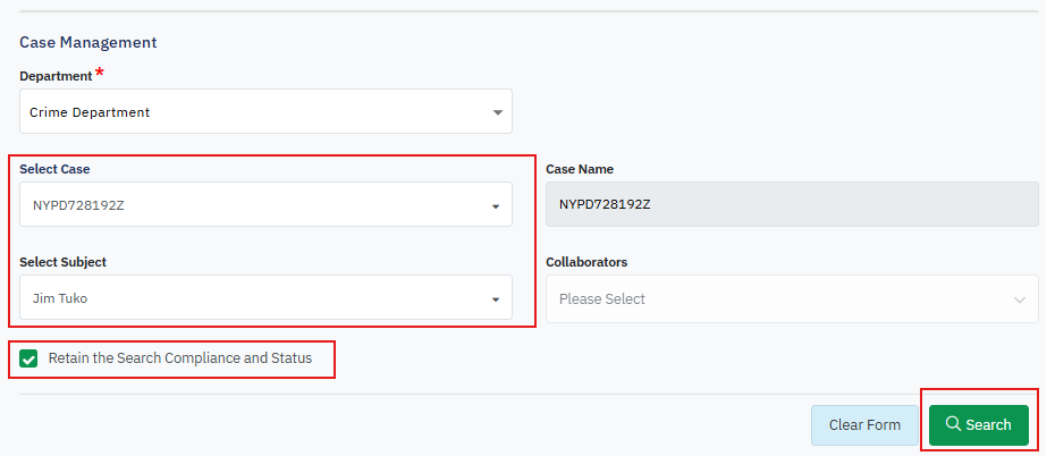Click the Department dropdown arrow
Image resolution: width=1047 pixels, height=456 pixels.
(497, 113)
